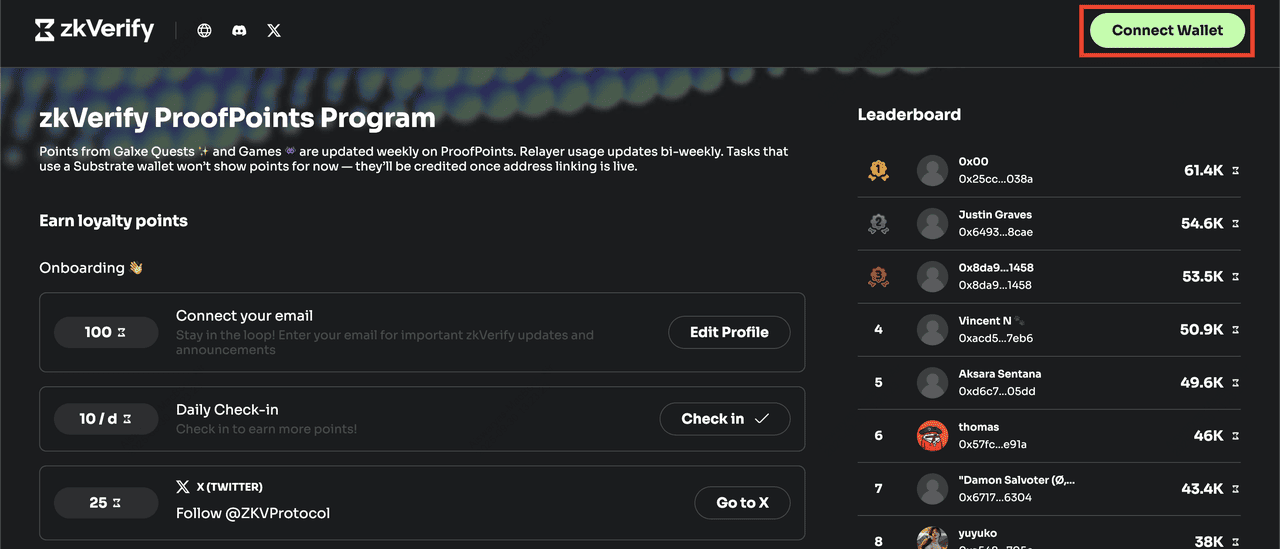Open the Discord icon link
Viewport: 1280px width, 549px height.
tap(239, 31)
